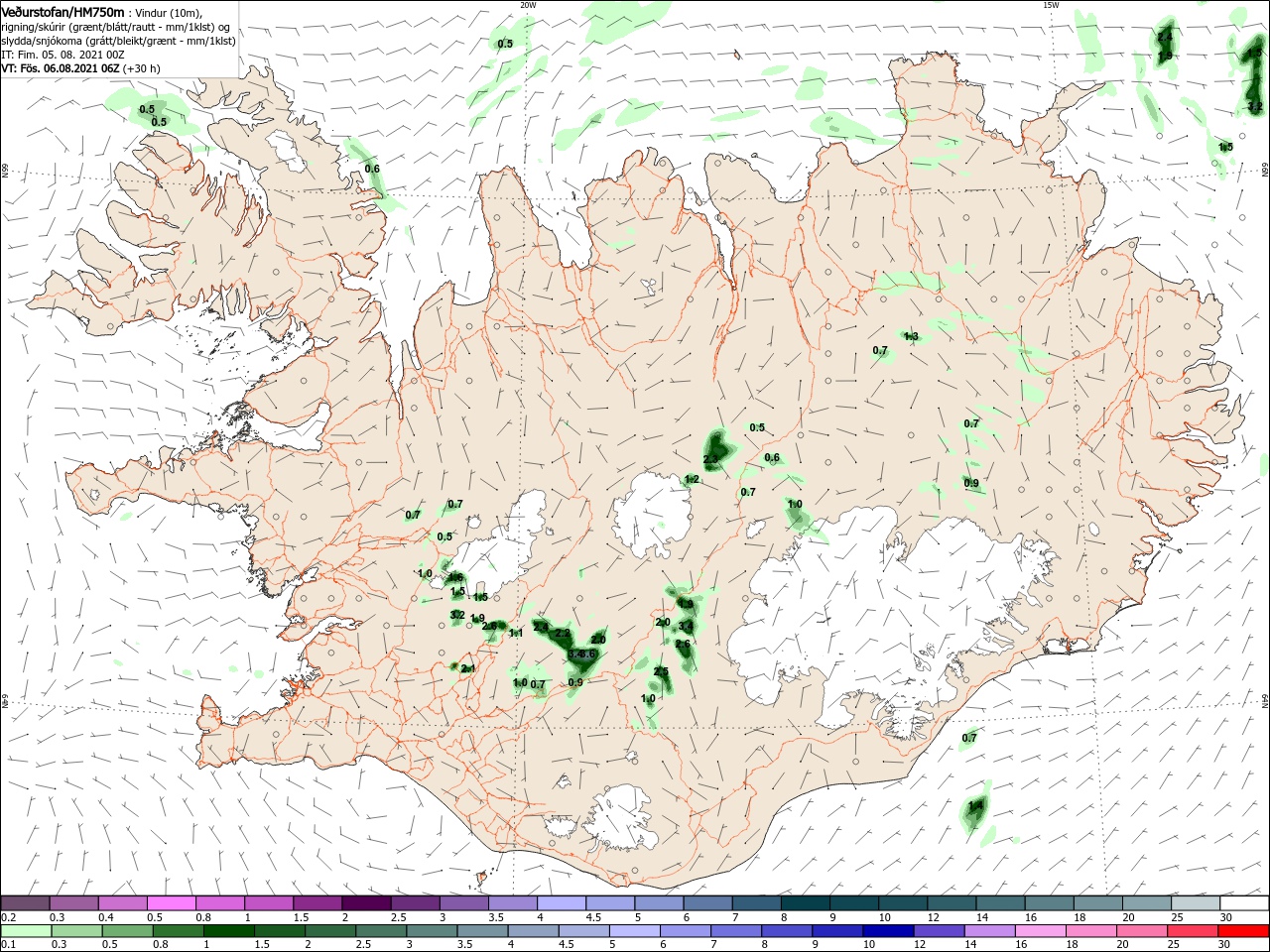The image size is (1270, 952).
Task: Click the upper legend swatch between 0.5 and 0.8
Action: coord(172,903)
